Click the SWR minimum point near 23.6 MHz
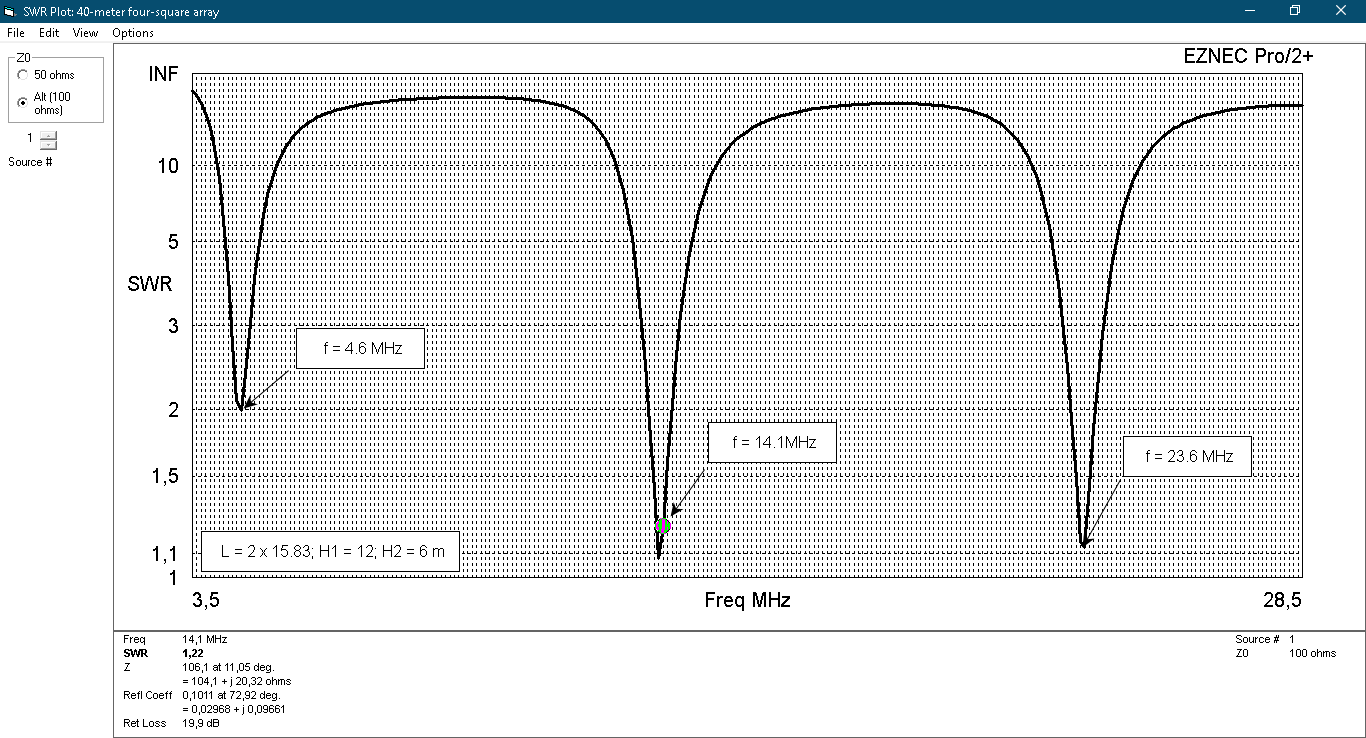Screen dimensions: 1366x738 coord(1084,545)
